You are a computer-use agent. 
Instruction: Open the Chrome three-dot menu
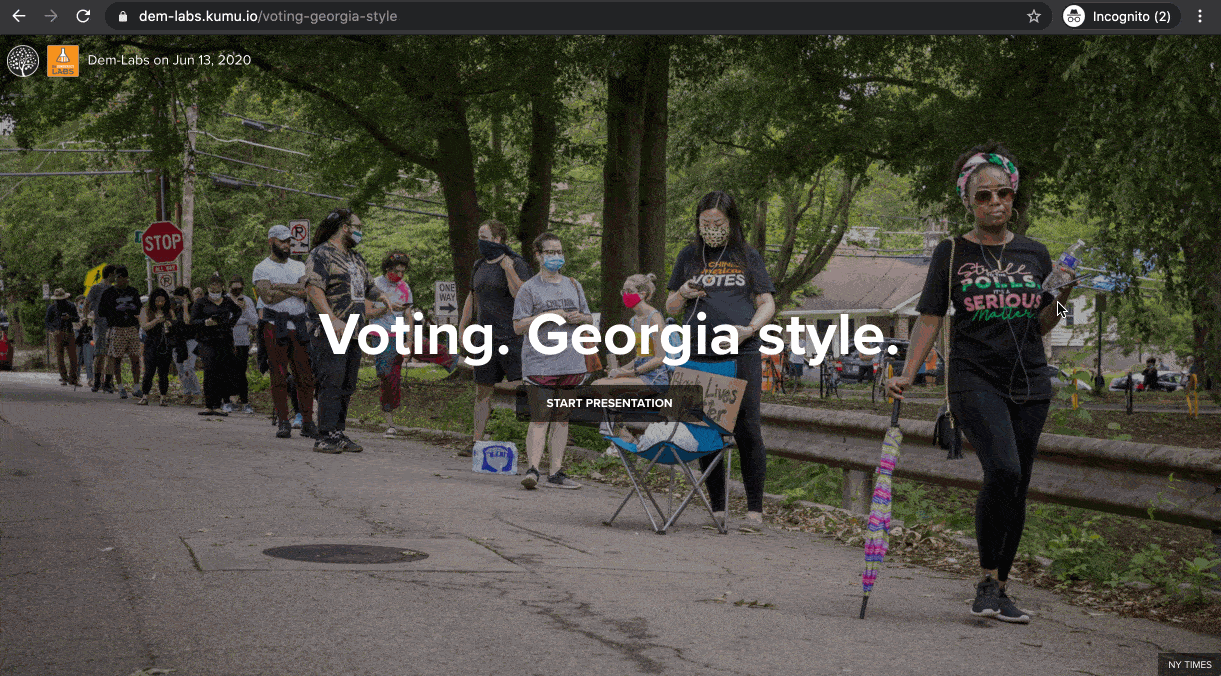point(1200,16)
